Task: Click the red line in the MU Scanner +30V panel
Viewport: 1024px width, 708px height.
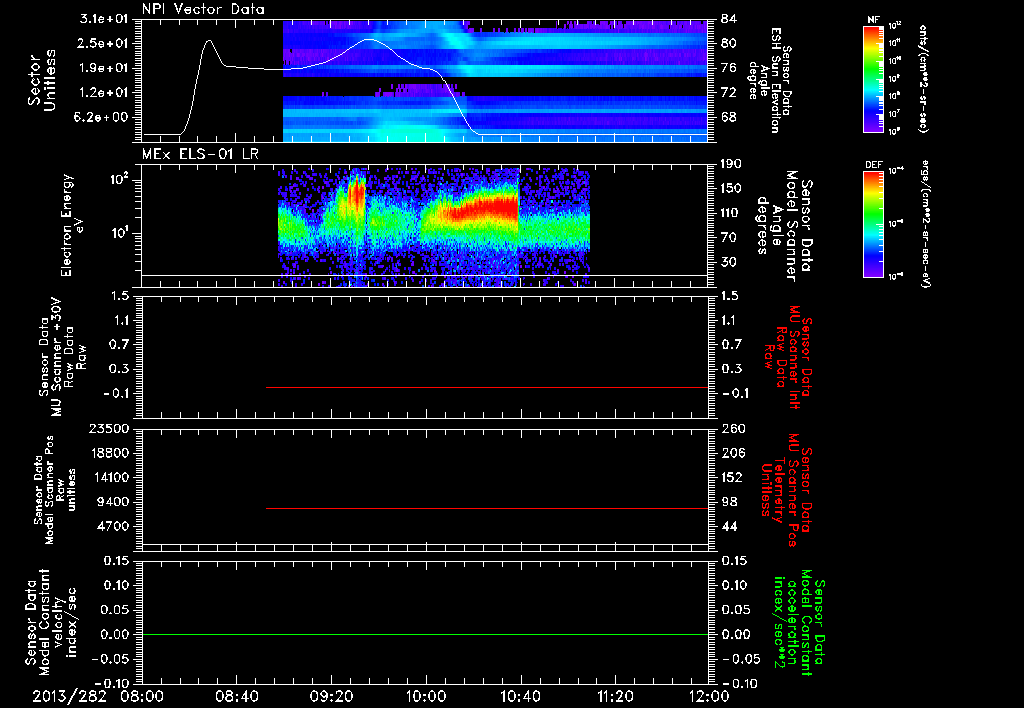Action: [487, 387]
